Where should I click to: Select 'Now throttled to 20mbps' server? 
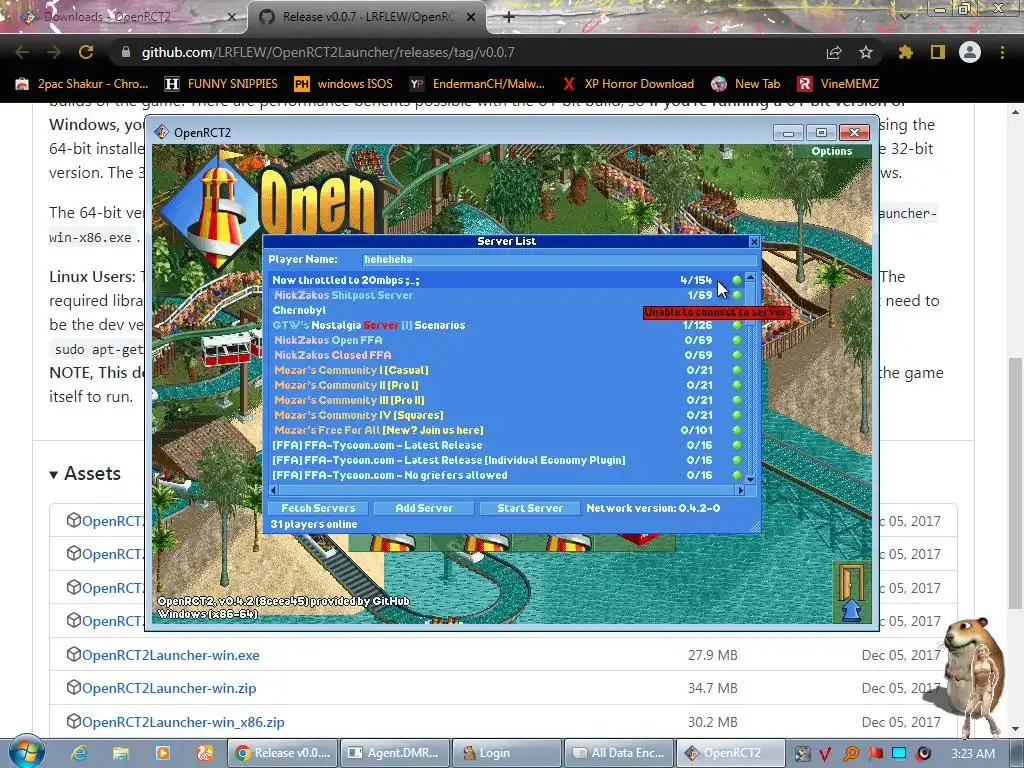tap(507, 280)
